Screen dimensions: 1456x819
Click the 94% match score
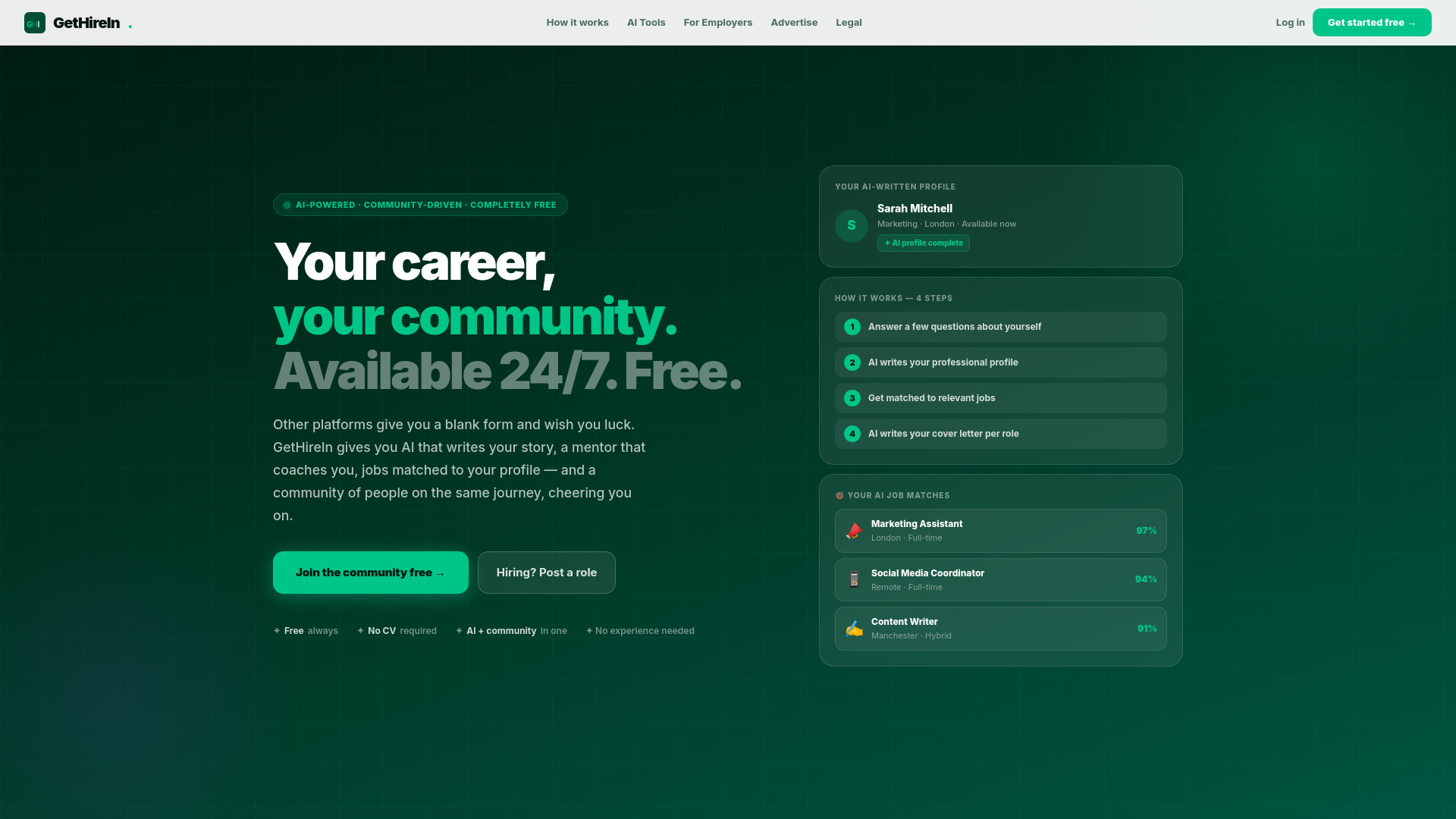(1146, 579)
